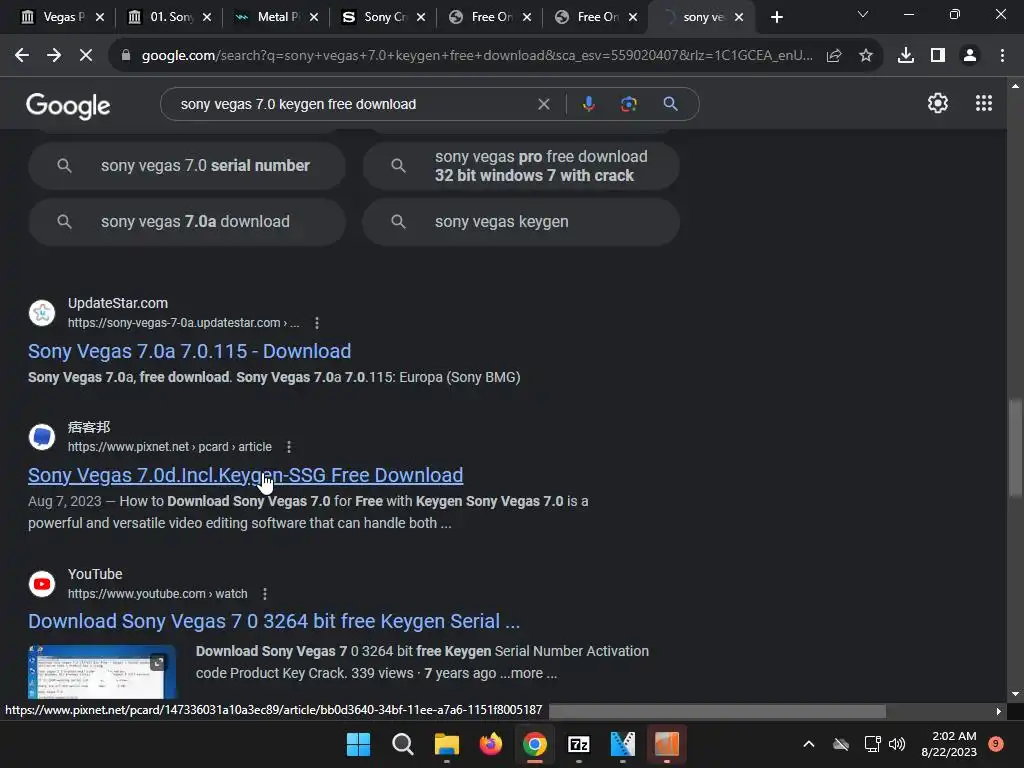1024x768 pixels.
Task: Clear the Google search box text
Action: 543,104
